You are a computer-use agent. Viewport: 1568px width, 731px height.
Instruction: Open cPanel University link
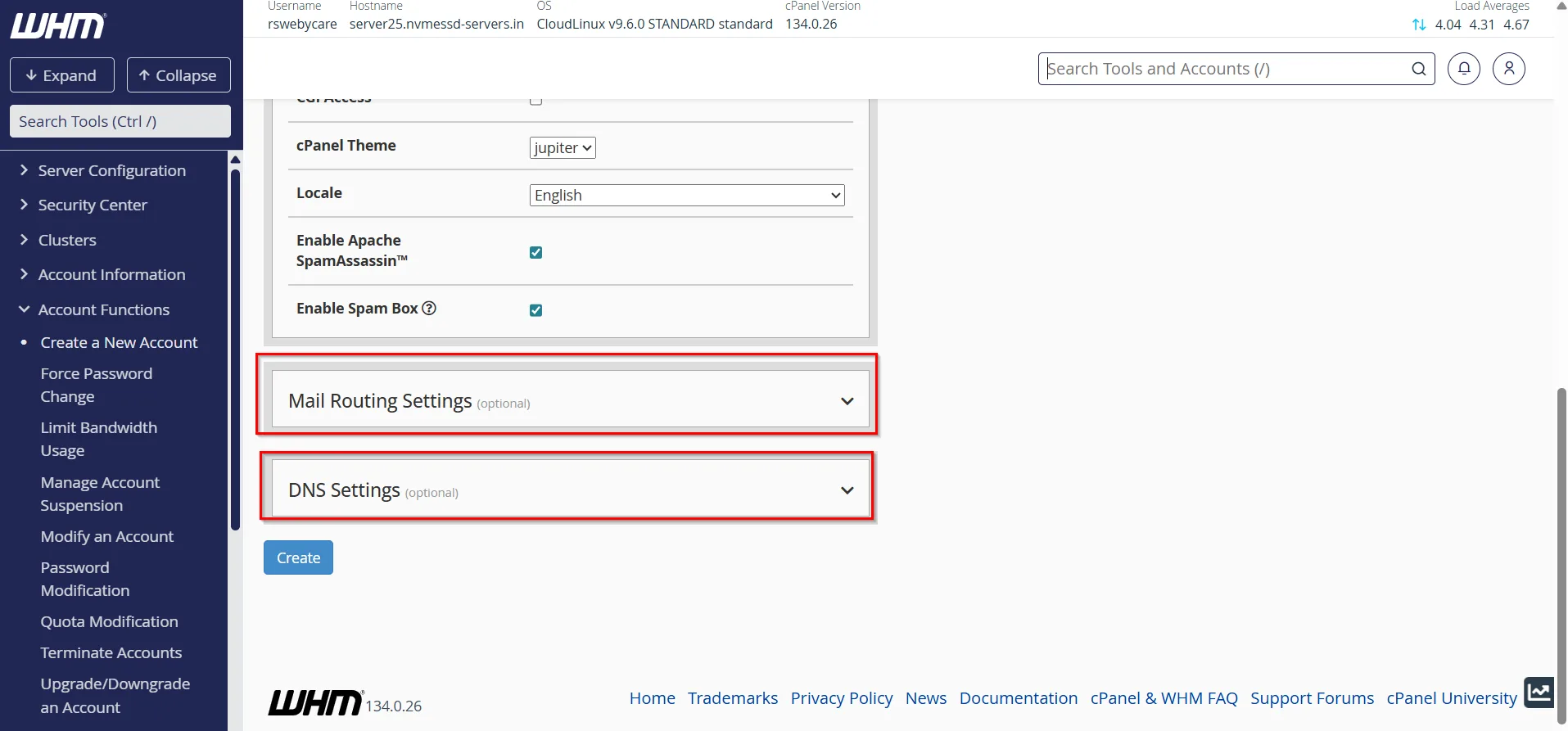[x=1452, y=698]
